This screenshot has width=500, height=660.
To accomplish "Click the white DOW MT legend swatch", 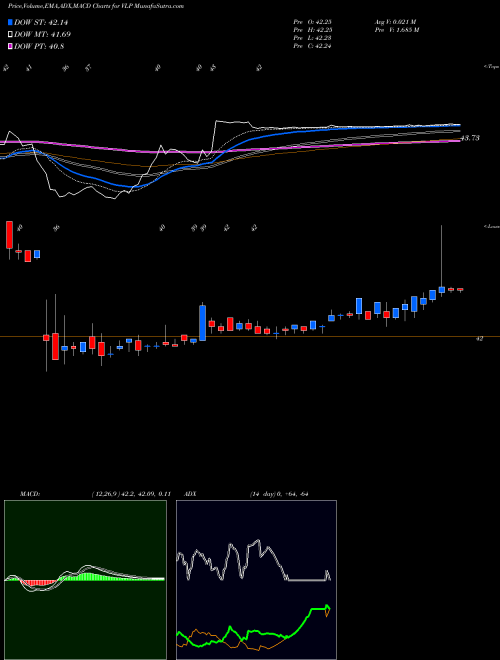I will (10, 35).
